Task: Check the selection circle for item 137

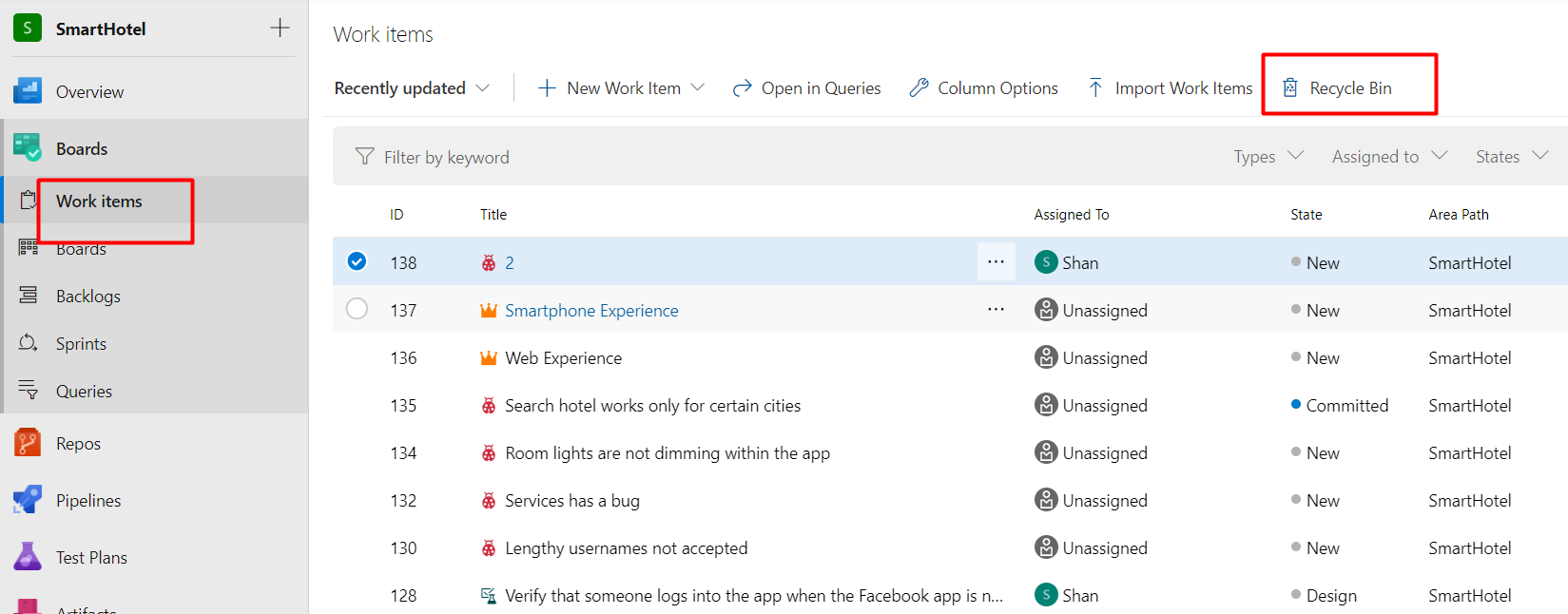Action: click(357, 308)
